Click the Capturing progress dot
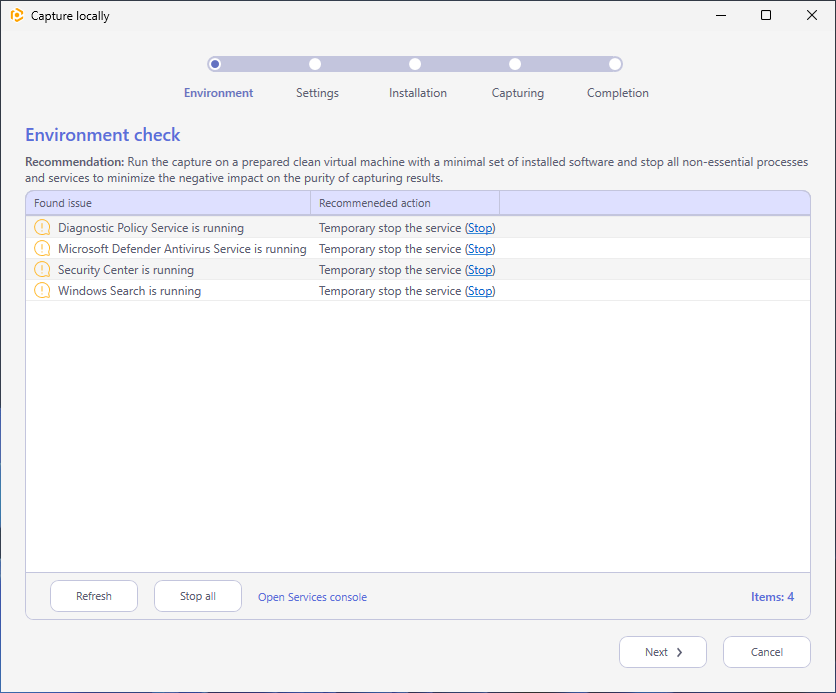 (x=515, y=64)
